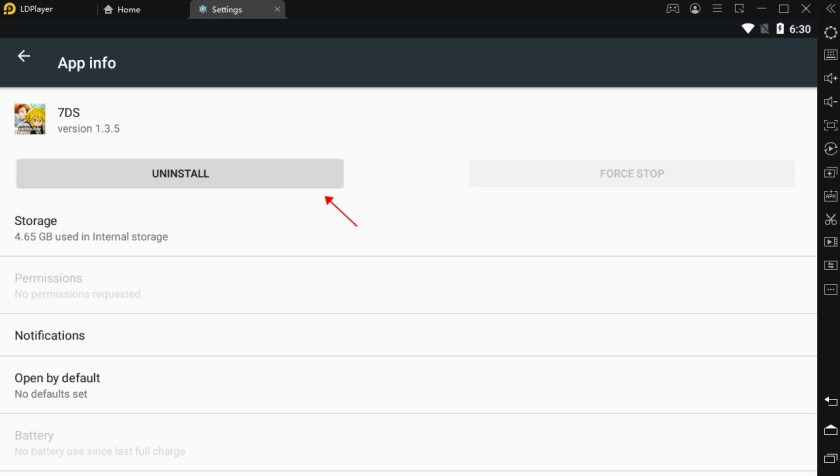Switch to the Settings tab
Image resolution: width=840 pixels, height=476 pixels.
[236, 10]
